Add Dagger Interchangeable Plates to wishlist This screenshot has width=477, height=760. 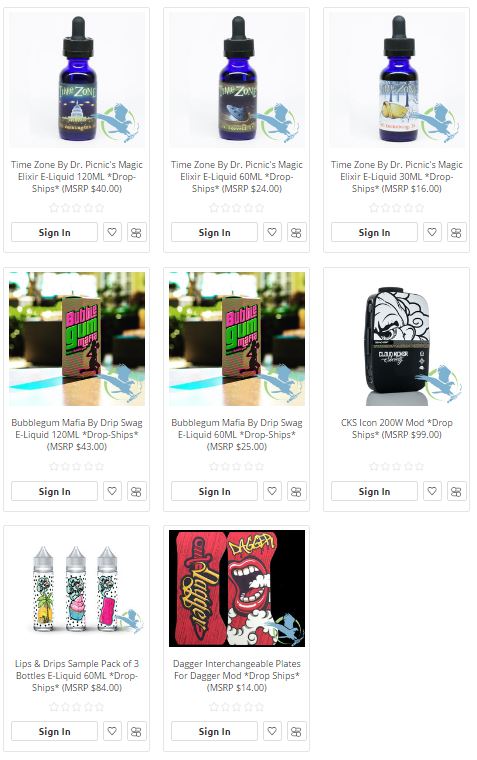pyautogui.click(x=272, y=731)
